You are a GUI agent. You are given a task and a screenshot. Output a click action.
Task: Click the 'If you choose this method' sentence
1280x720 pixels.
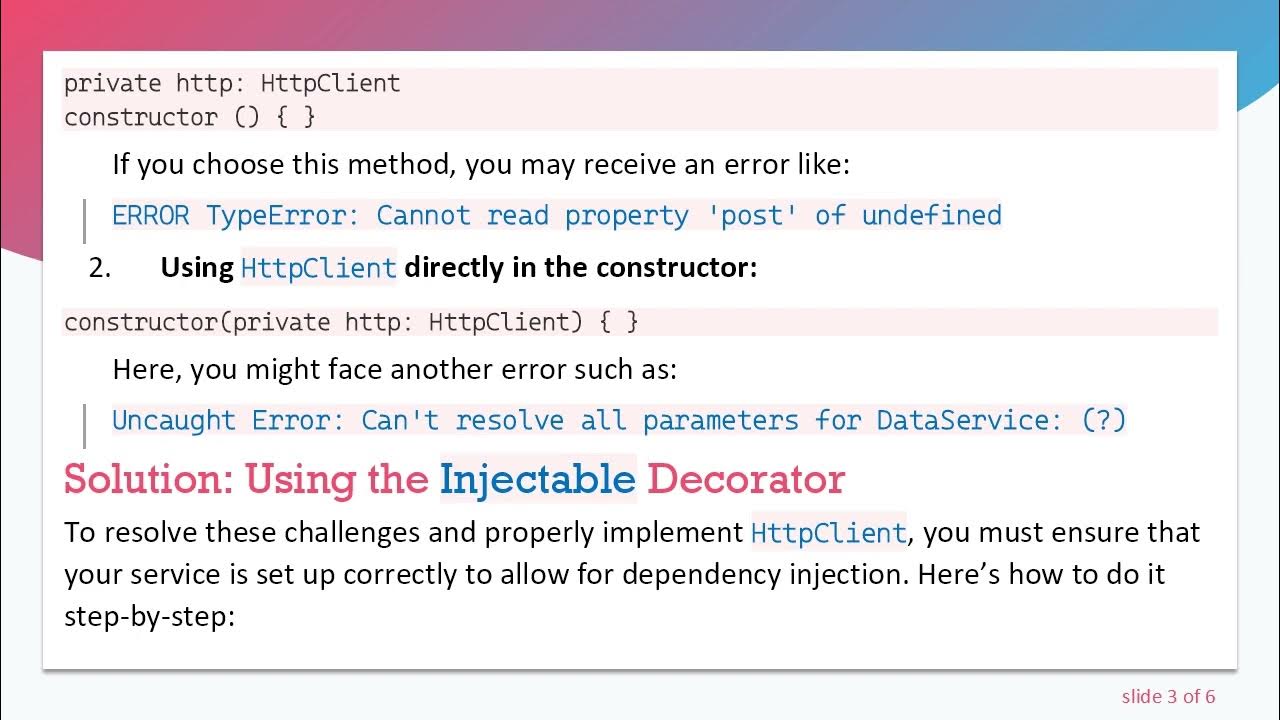click(x=480, y=164)
